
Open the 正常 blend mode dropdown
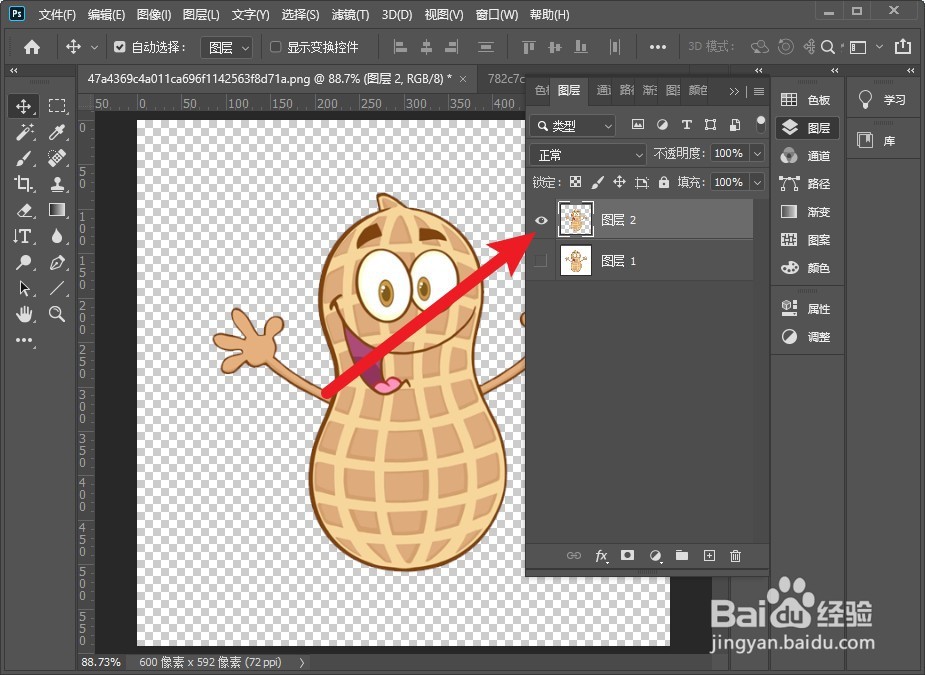pyautogui.click(x=588, y=155)
